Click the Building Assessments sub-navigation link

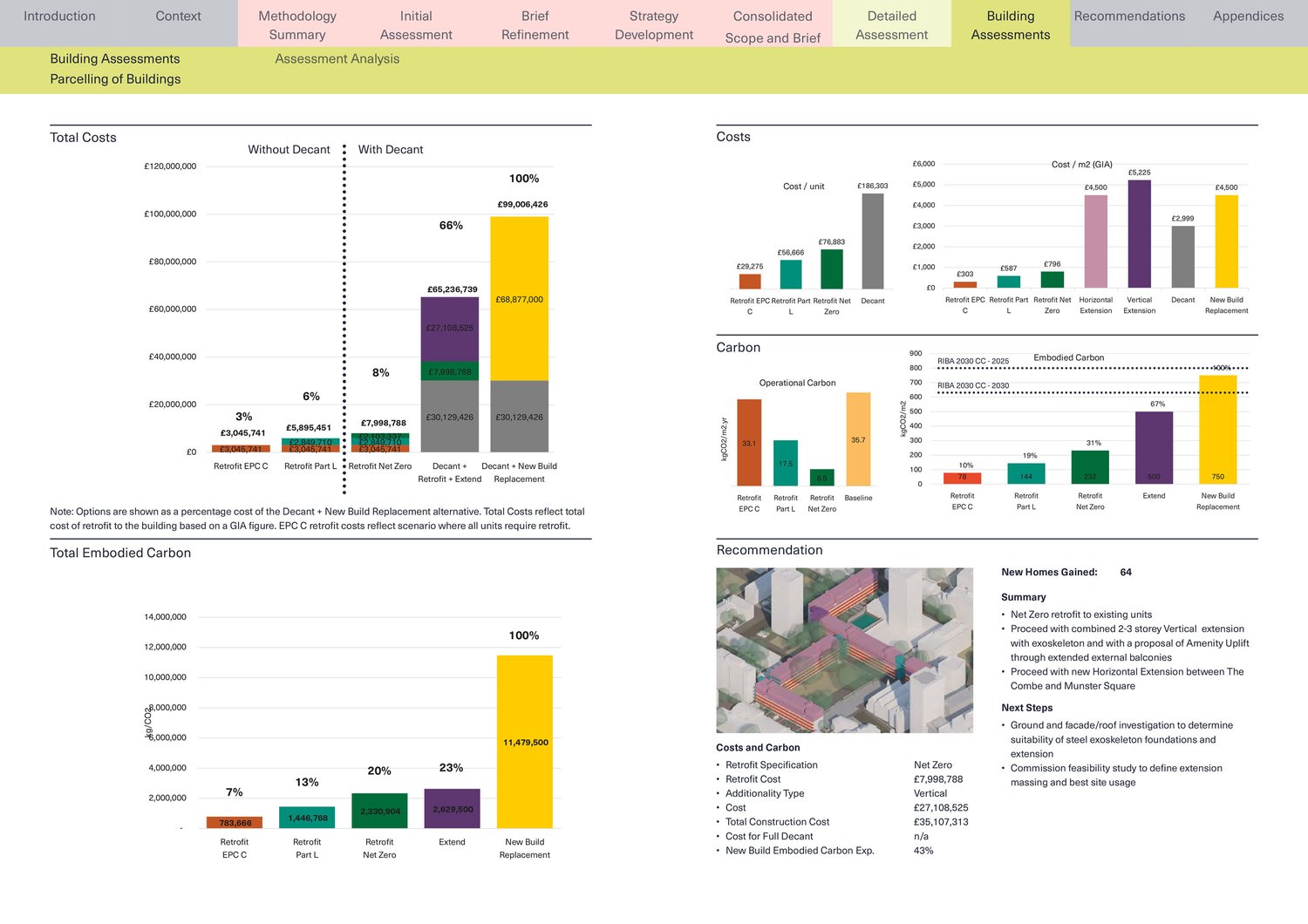pos(115,59)
